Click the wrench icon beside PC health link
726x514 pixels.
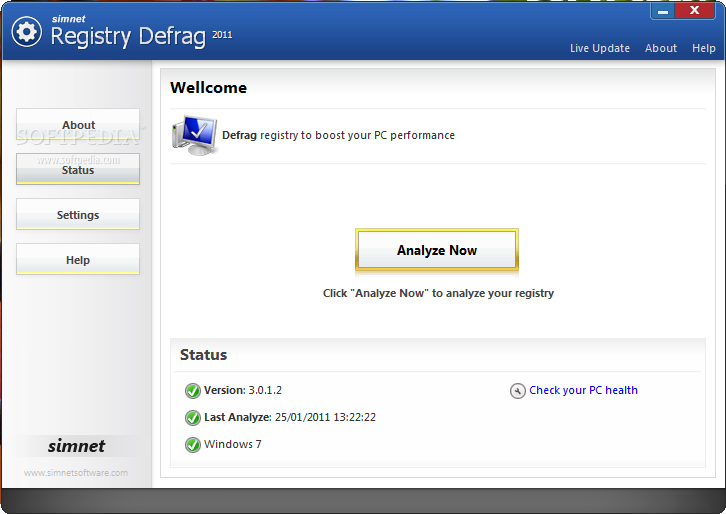coord(518,391)
